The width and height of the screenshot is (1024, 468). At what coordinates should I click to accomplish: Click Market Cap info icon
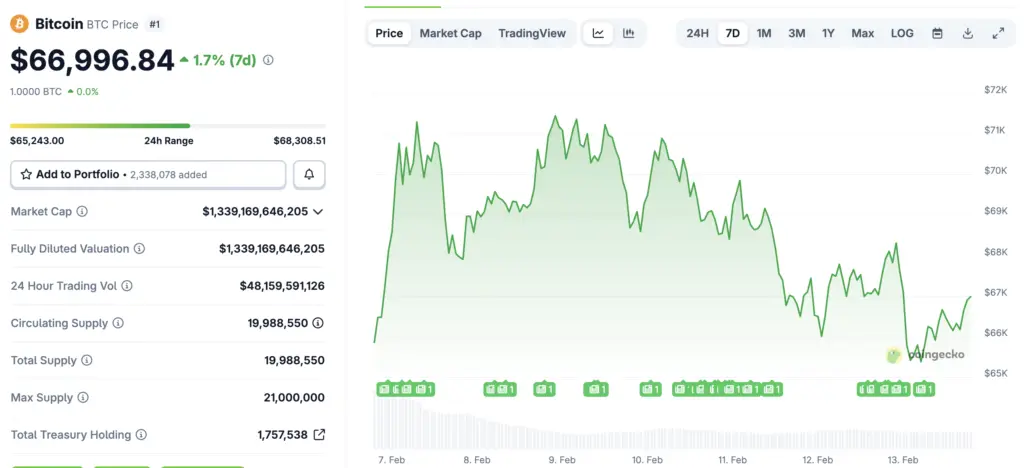(x=82, y=212)
